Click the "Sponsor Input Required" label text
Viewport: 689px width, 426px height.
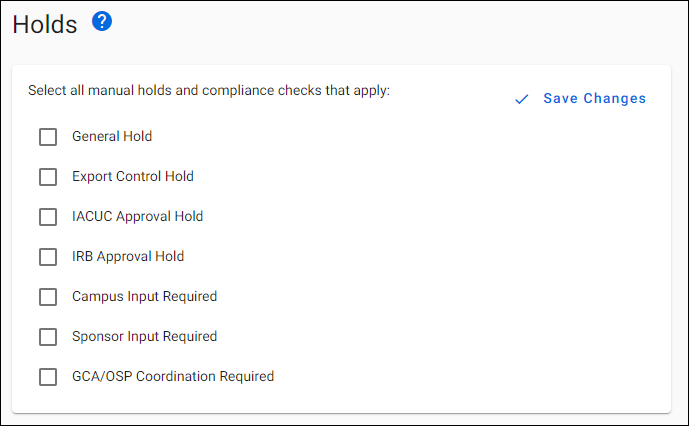pos(144,336)
